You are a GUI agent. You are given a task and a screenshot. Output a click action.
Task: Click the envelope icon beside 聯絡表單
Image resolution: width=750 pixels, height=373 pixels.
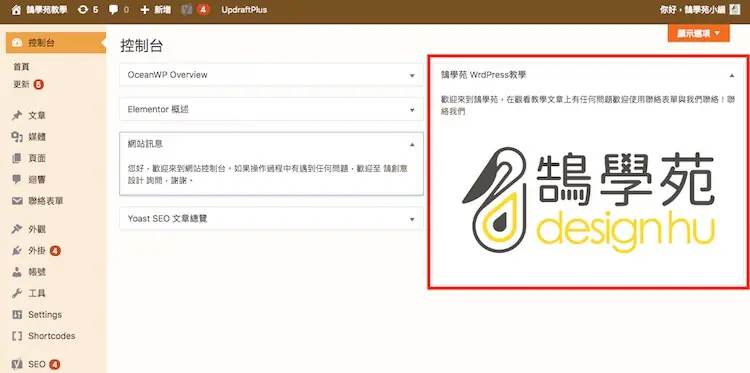(x=17, y=201)
